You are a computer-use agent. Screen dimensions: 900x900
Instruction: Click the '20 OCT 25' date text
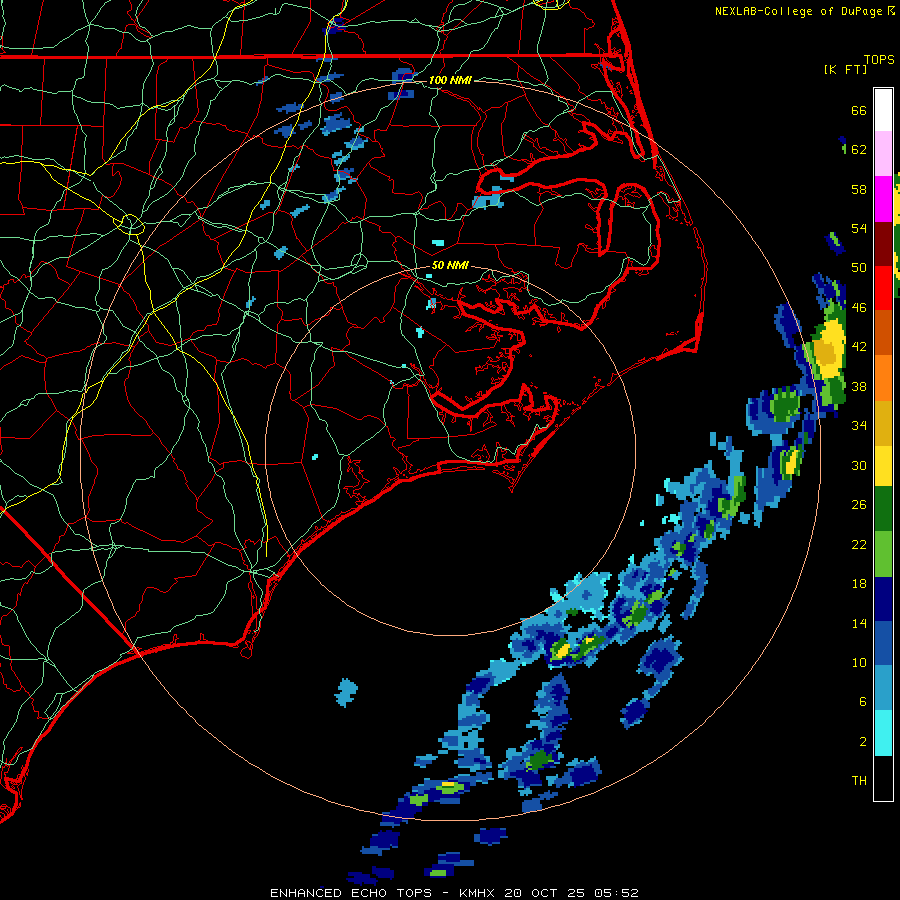(545, 893)
